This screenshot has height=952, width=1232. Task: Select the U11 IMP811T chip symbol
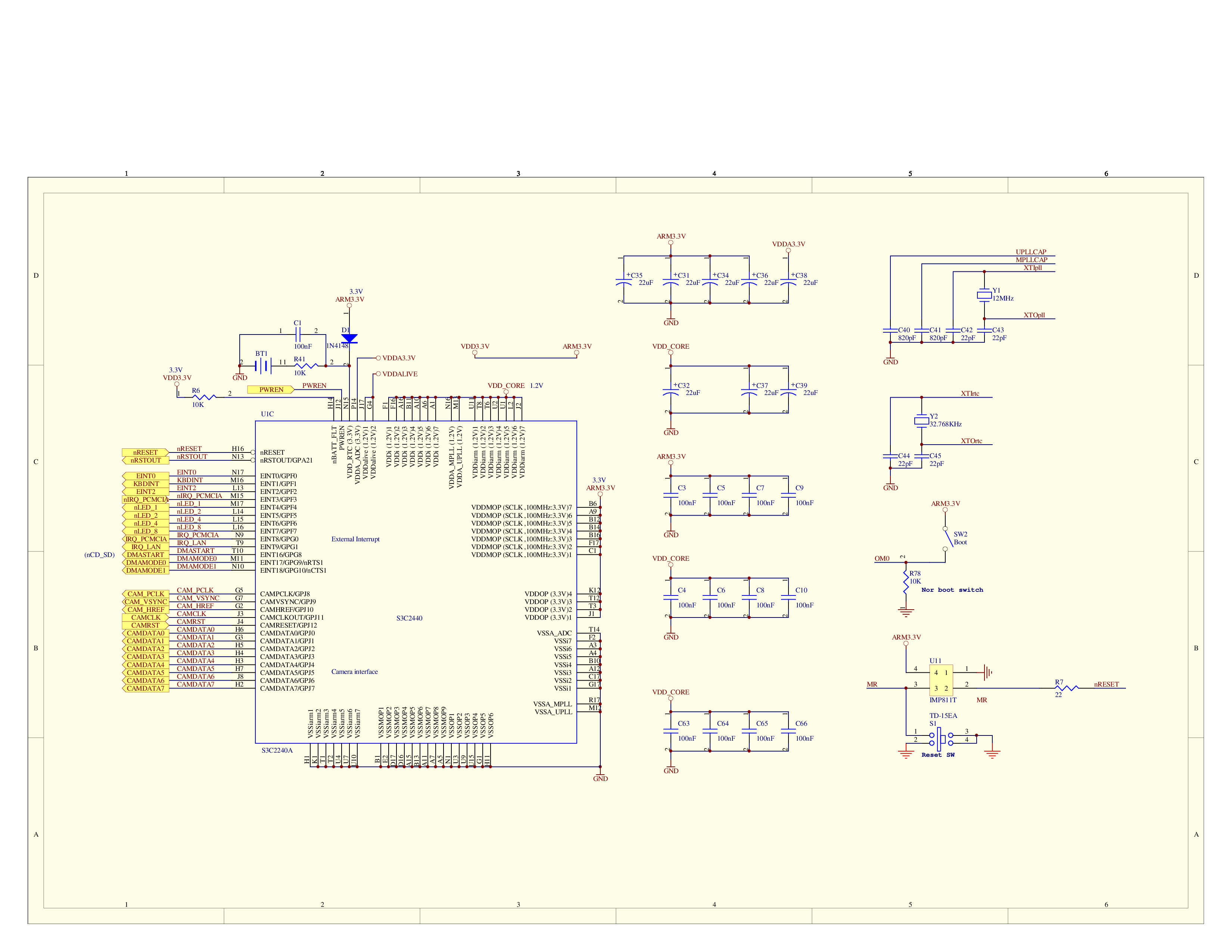point(941,680)
